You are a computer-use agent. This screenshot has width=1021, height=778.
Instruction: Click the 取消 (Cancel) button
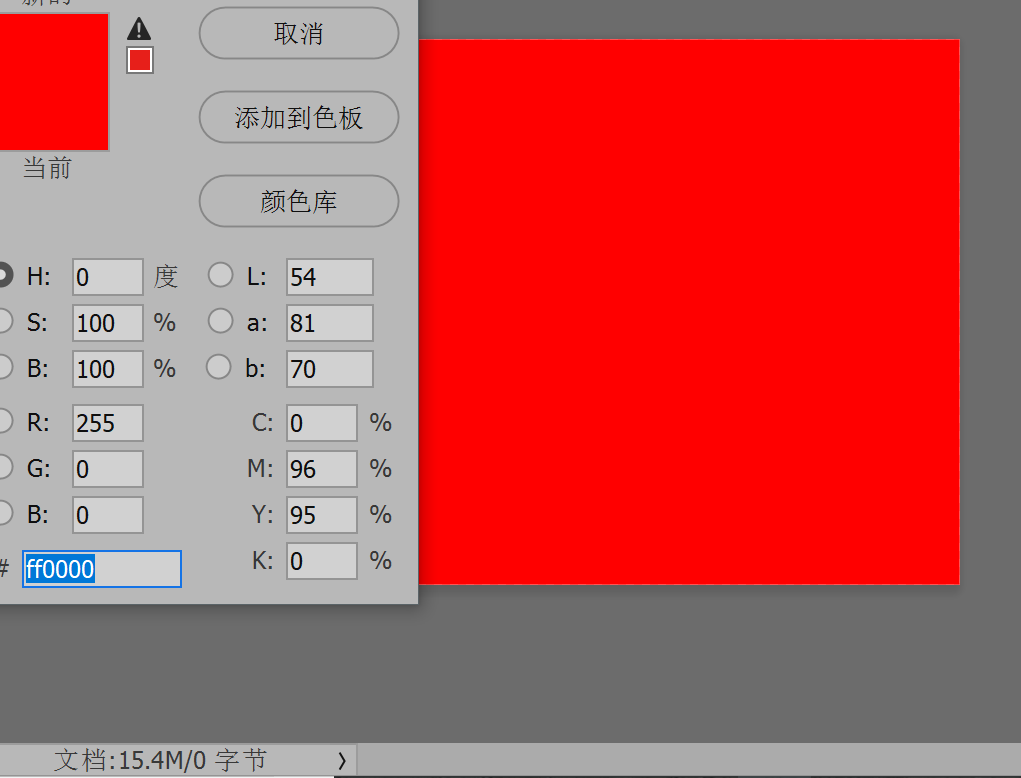[x=299, y=33]
